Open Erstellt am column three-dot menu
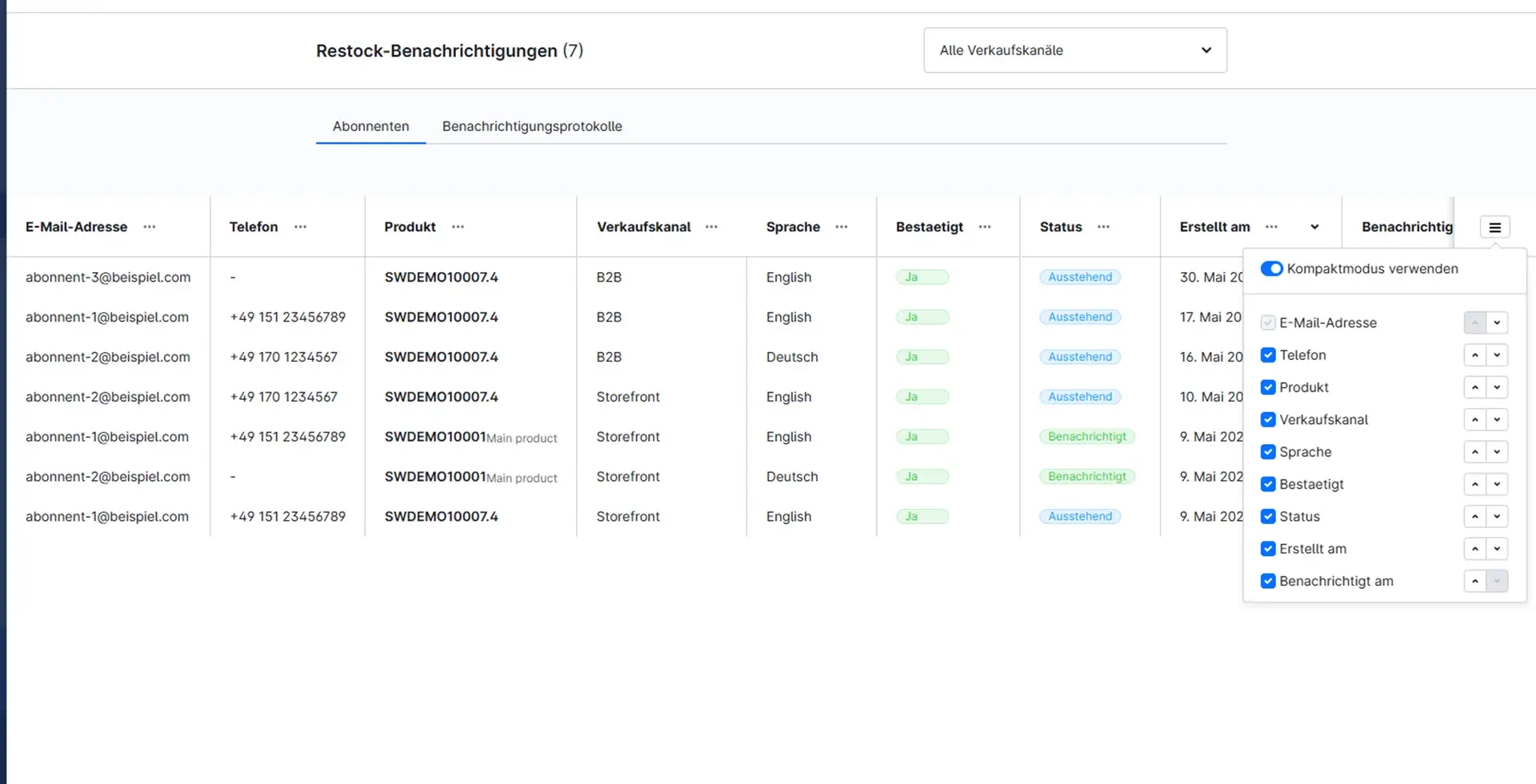The width and height of the screenshot is (1536, 784). click(x=1271, y=227)
